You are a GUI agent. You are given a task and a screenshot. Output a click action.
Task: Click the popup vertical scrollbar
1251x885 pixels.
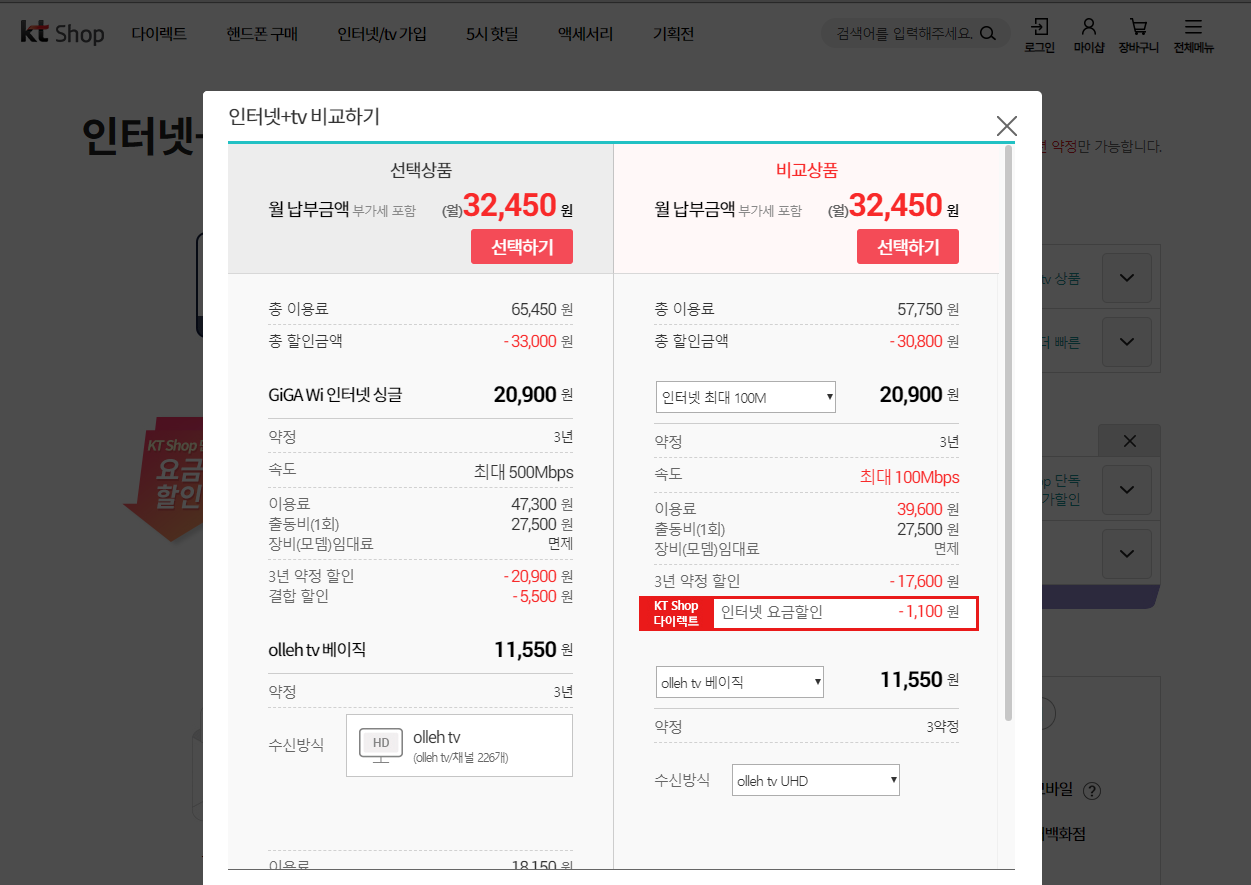tap(1008, 430)
